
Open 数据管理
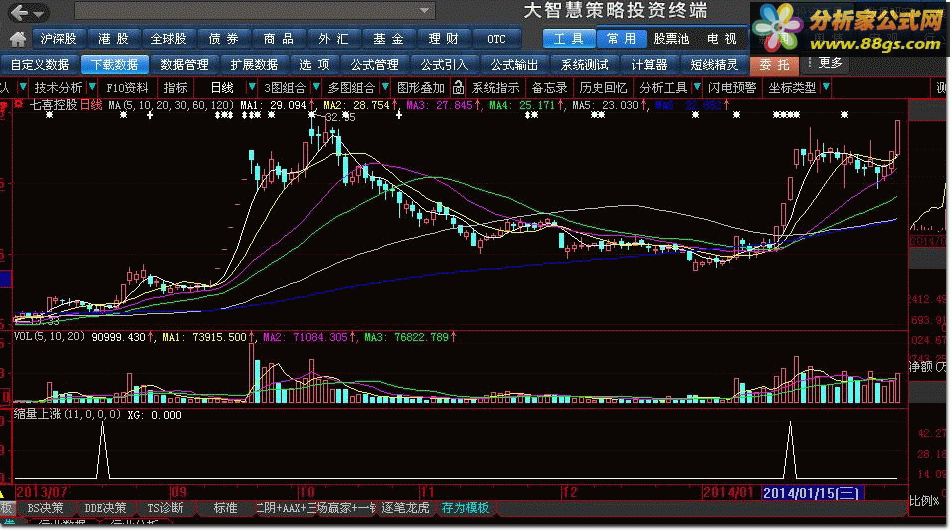(185, 64)
